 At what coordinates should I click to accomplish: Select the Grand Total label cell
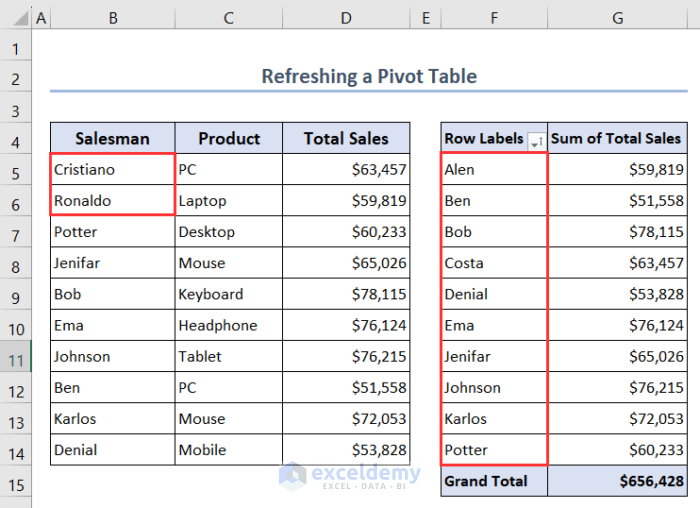tap(494, 481)
